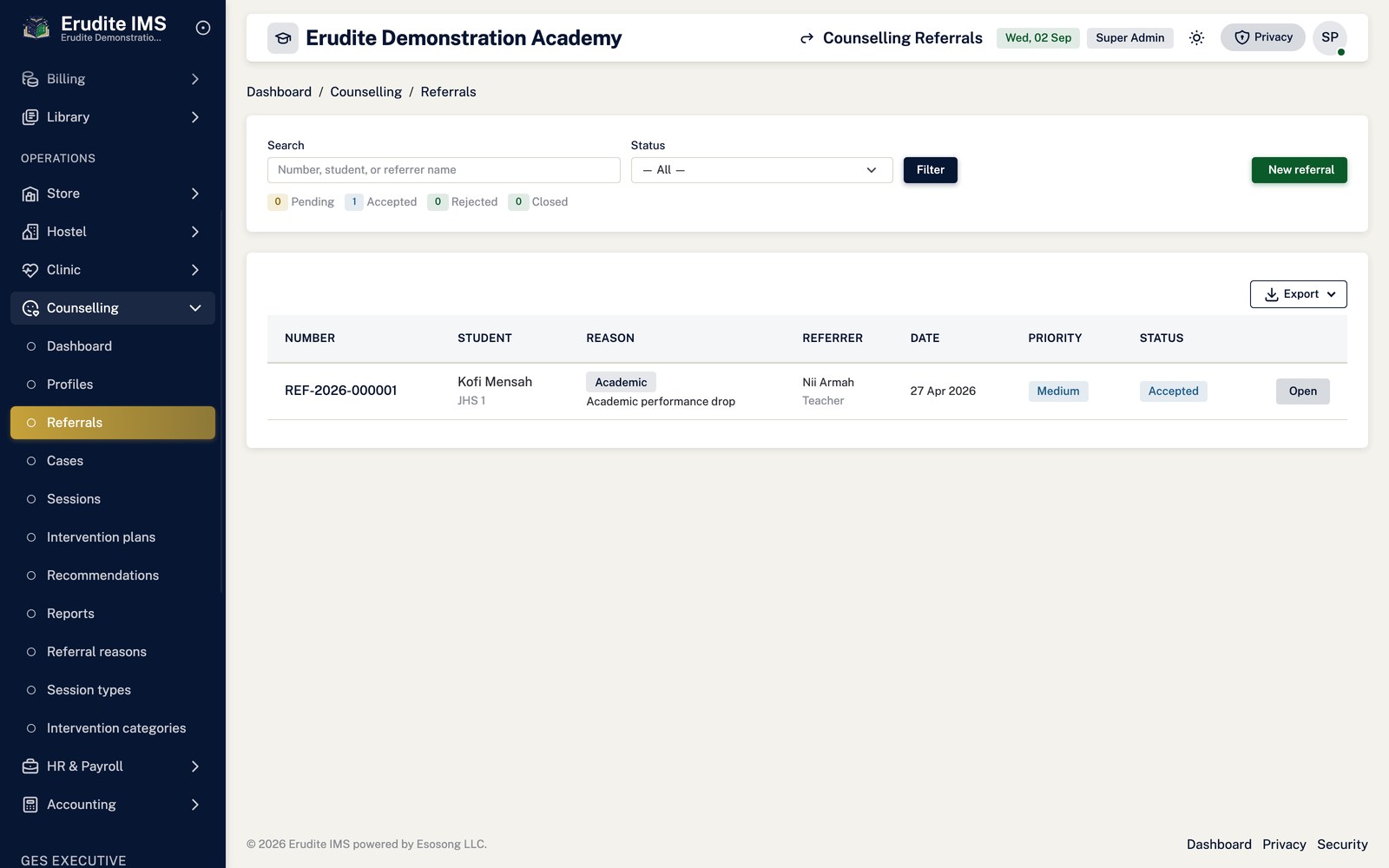Click the sidebar collapse circle icon

(x=203, y=28)
